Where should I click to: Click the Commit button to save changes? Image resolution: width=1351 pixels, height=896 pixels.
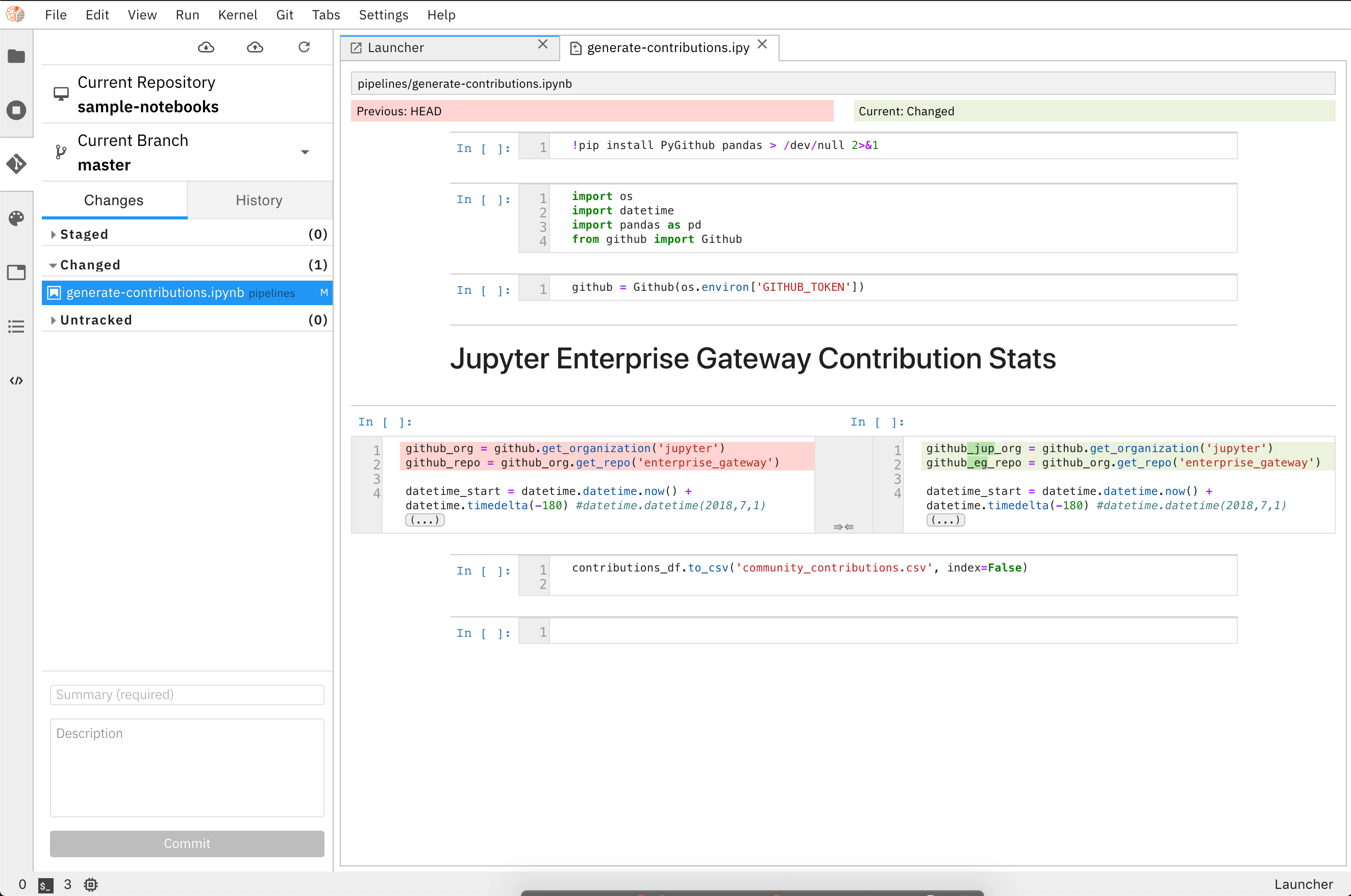(187, 844)
